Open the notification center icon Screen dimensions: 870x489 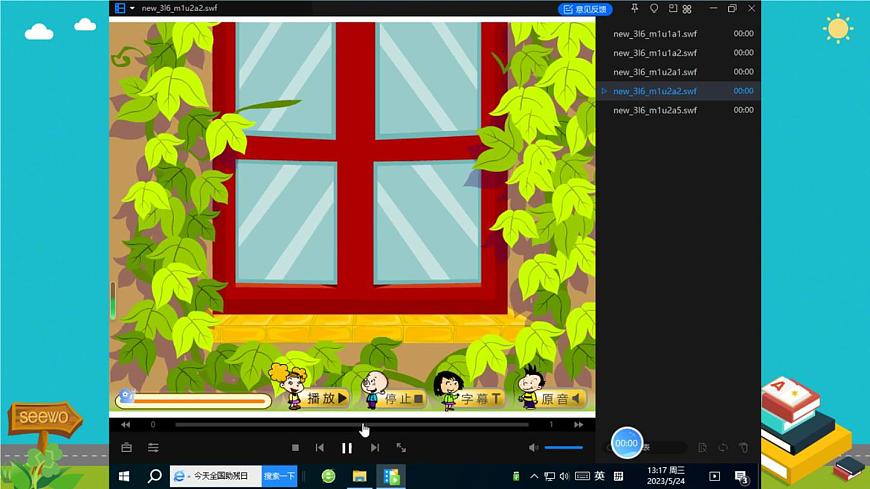click(x=742, y=477)
